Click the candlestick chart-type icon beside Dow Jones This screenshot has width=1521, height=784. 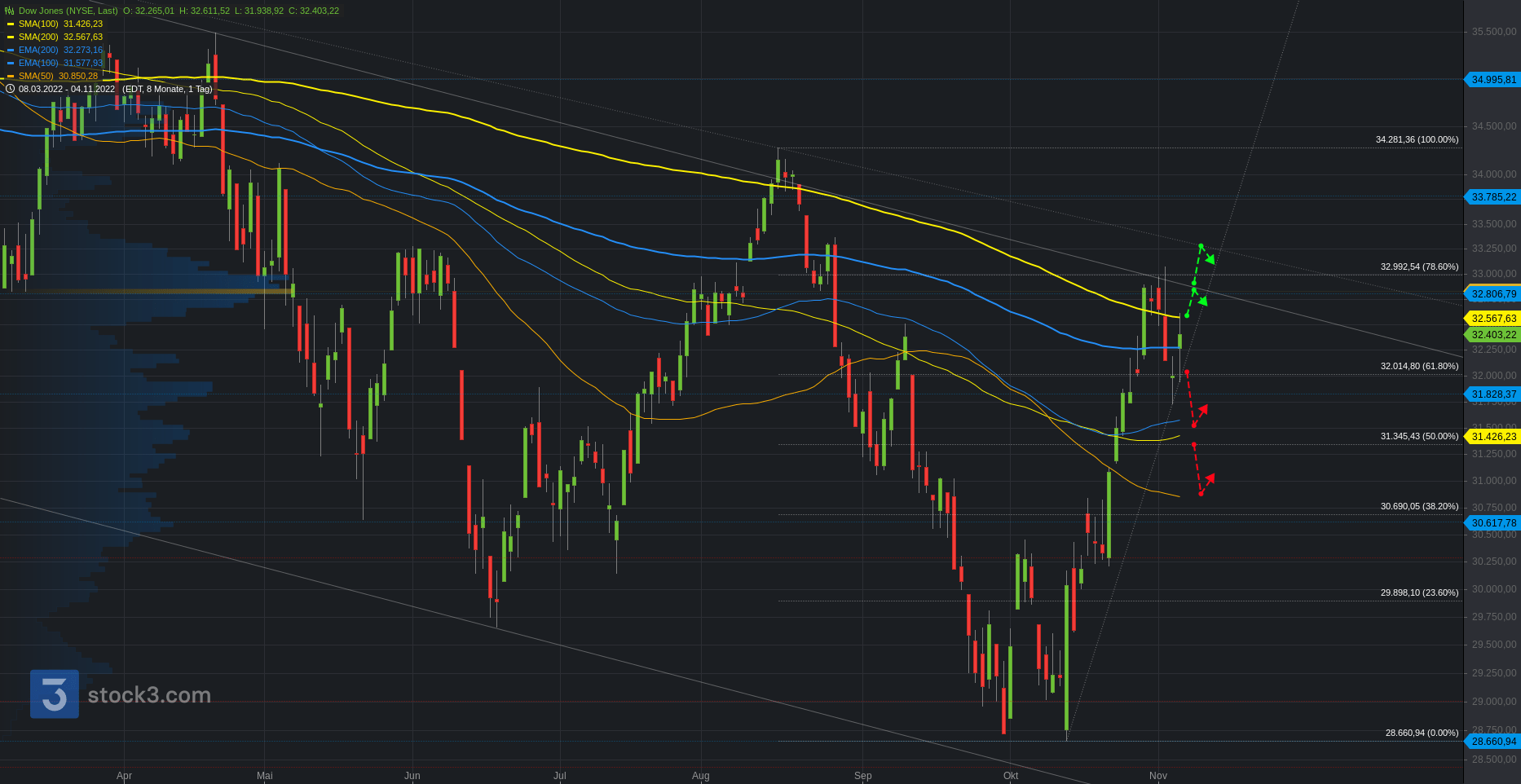(x=9, y=11)
